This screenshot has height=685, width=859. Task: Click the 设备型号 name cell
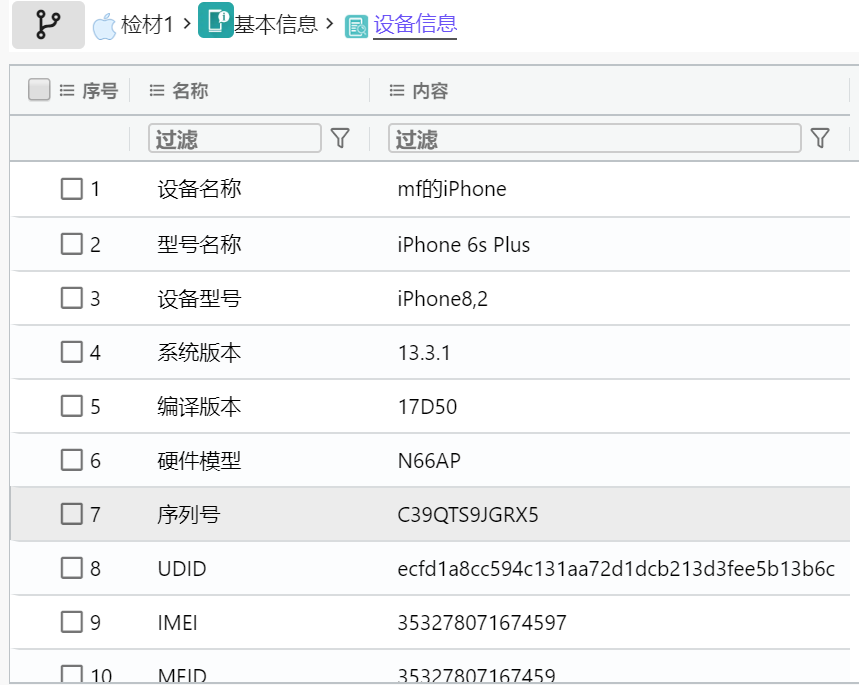coord(199,299)
